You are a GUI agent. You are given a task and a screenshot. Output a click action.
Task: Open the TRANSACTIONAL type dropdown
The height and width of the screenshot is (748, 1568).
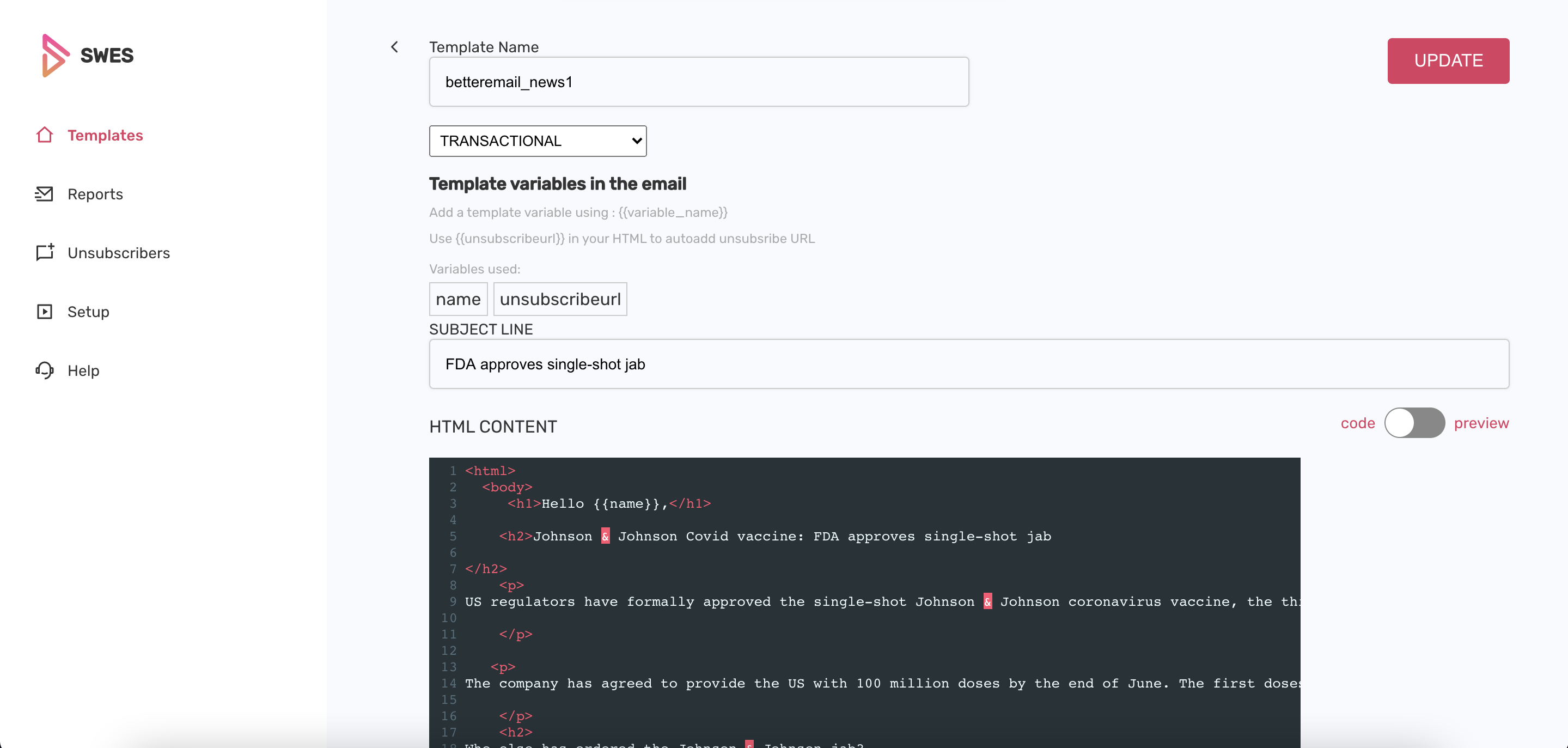(538, 141)
